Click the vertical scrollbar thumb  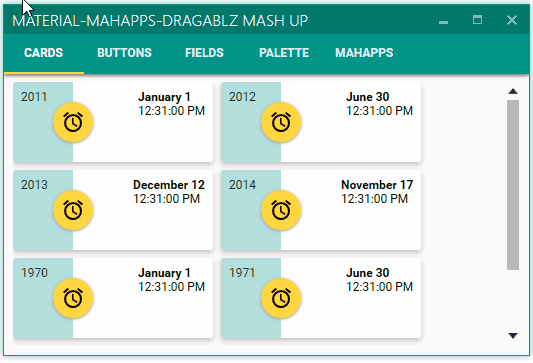pyautogui.click(x=513, y=185)
